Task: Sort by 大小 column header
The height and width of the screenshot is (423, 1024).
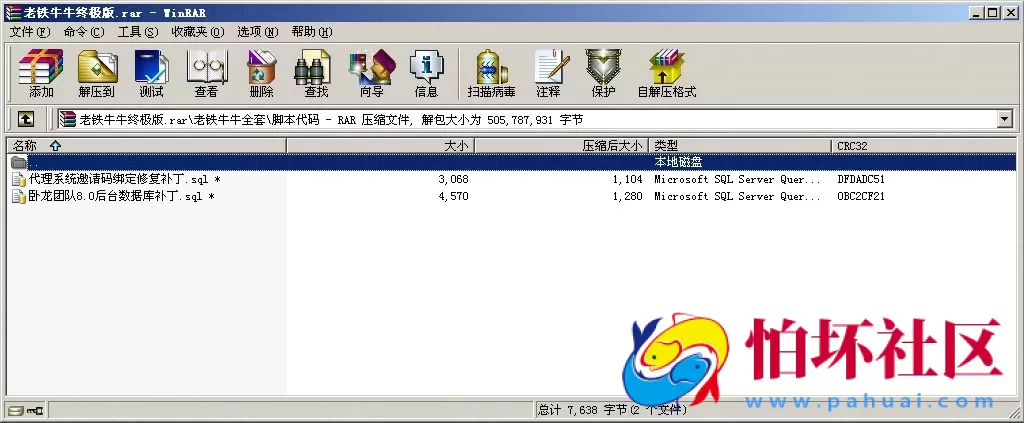Action: 380,146
